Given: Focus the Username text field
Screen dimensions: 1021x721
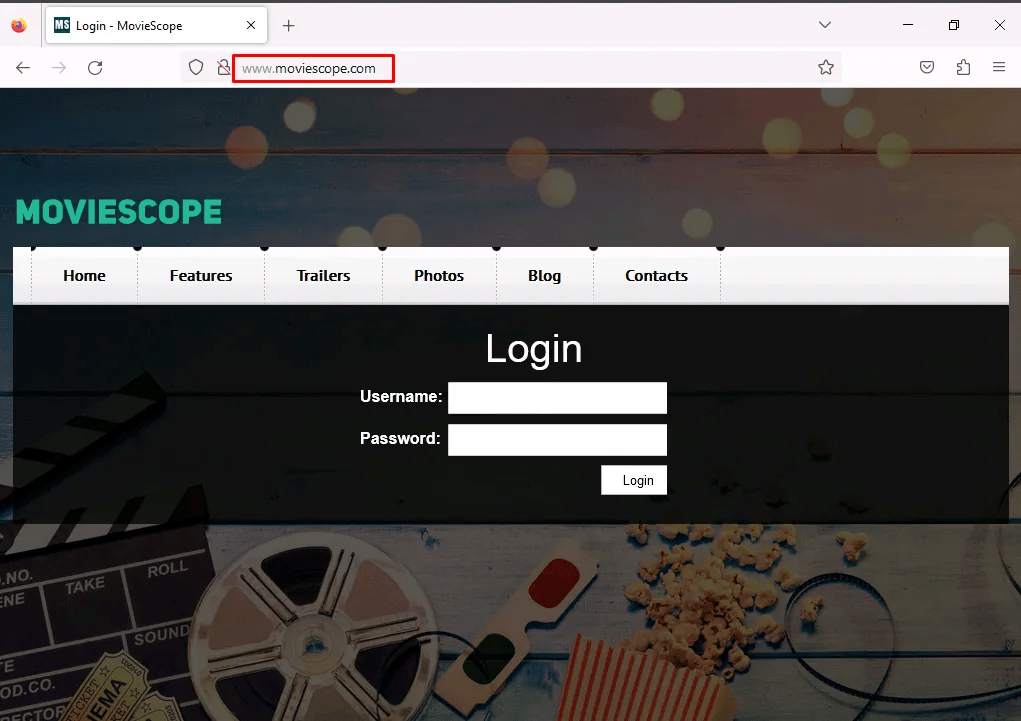Looking at the screenshot, I should tap(557, 398).
